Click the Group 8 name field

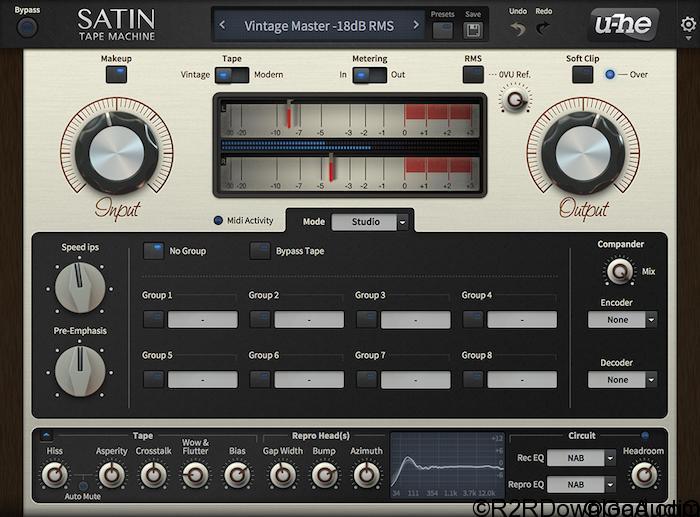[522, 380]
